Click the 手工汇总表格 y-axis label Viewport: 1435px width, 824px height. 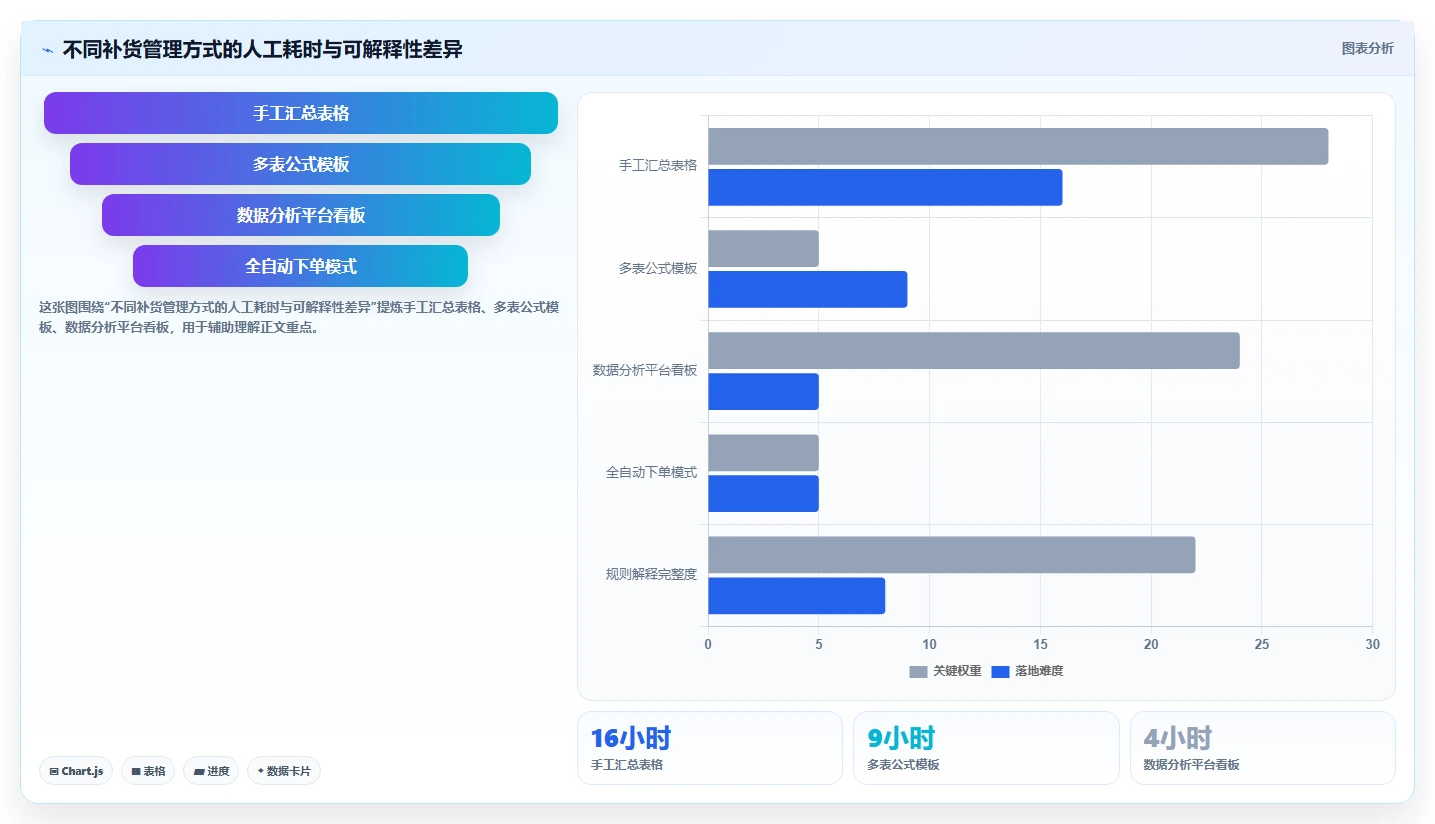pyautogui.click(x=657, y=165)
